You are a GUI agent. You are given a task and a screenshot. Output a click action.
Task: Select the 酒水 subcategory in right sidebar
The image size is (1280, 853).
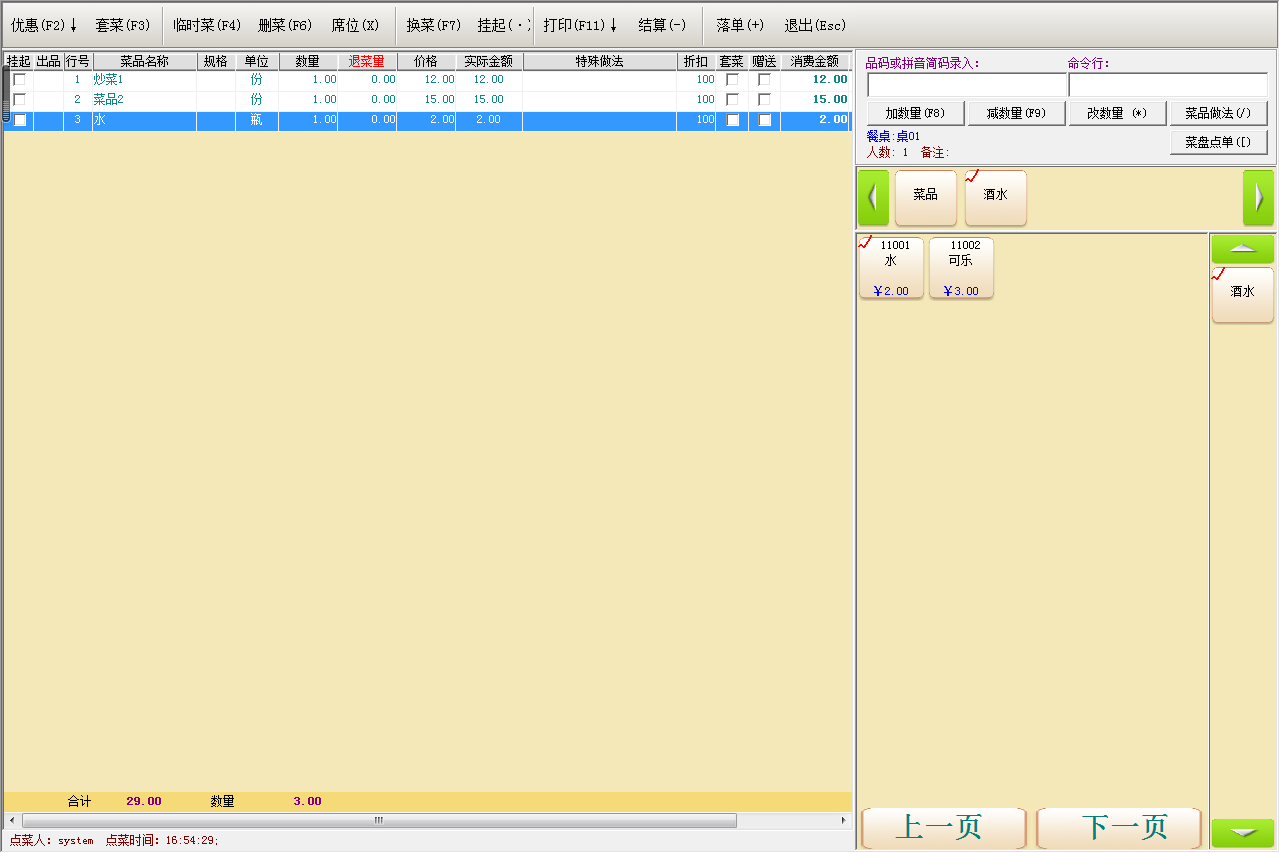coord(1242,294)
